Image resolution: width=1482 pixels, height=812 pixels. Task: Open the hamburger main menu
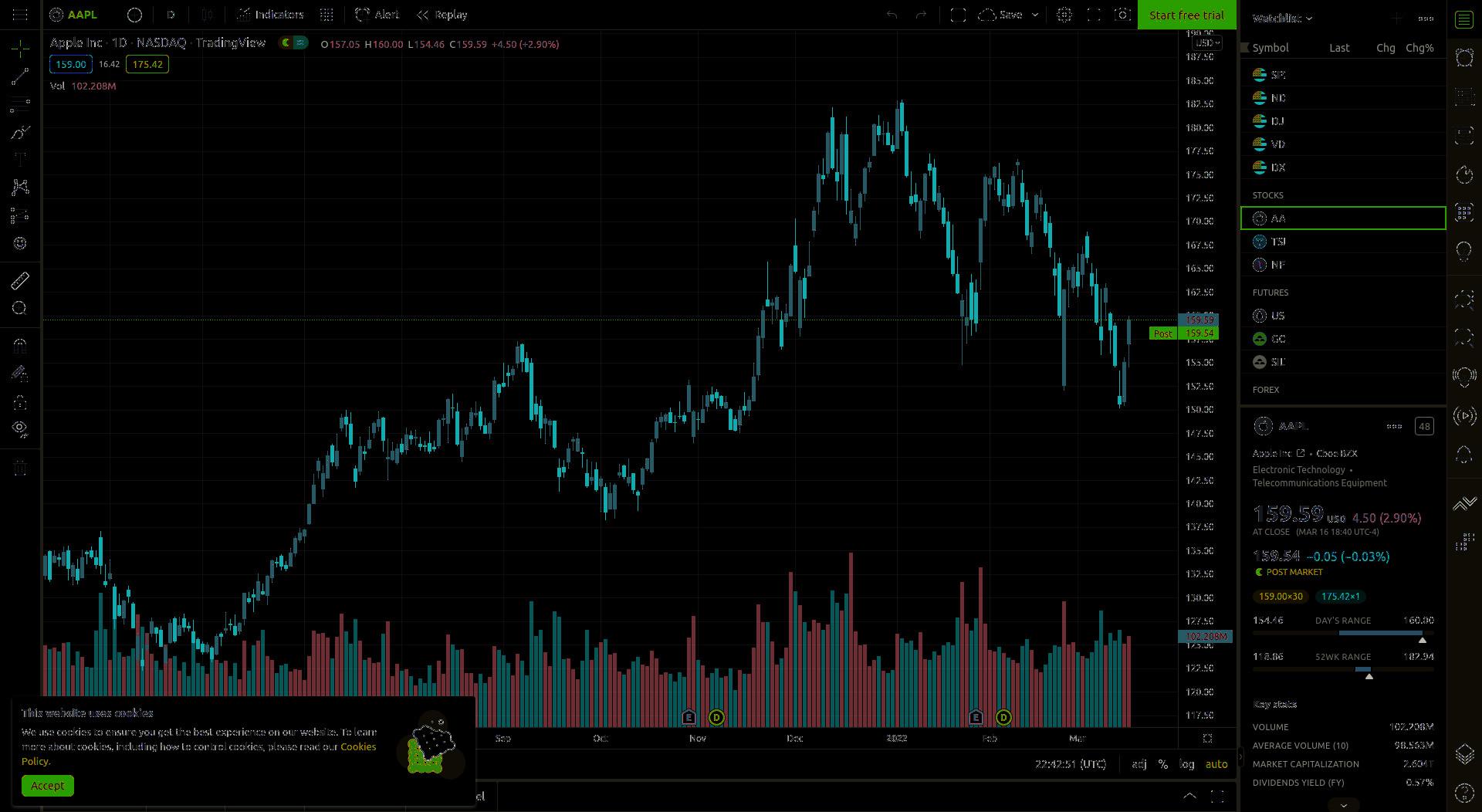[x=20, y=15]
